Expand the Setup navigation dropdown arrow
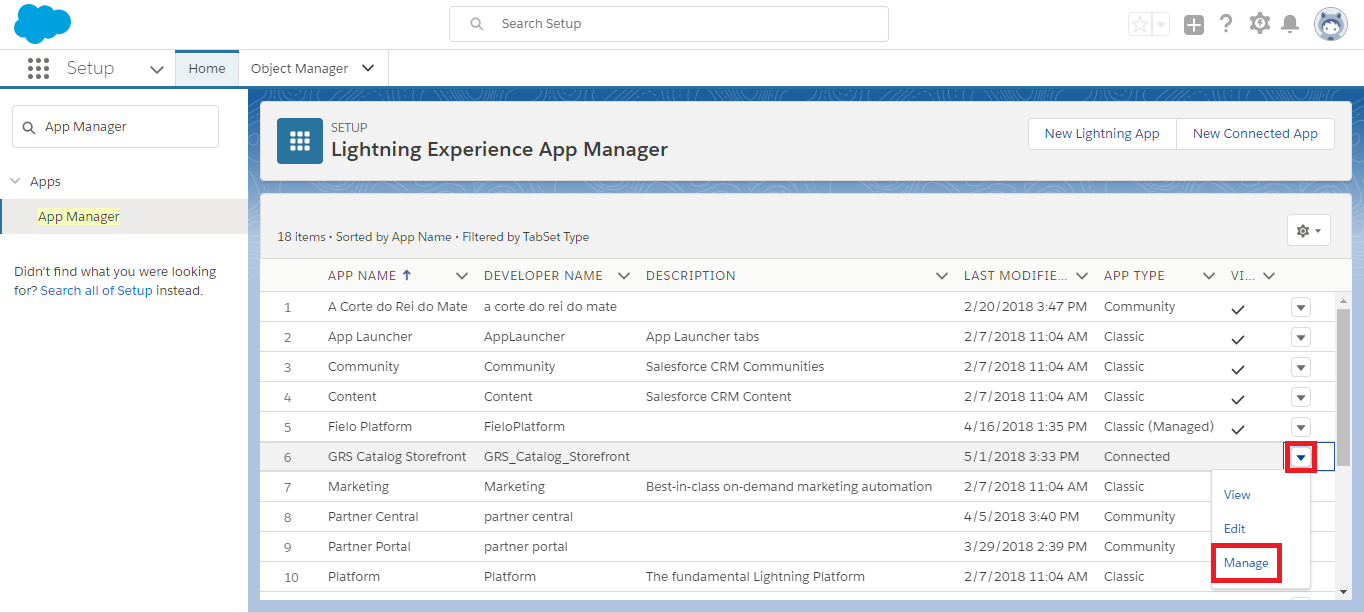The image size is (1364, 613). tap(156, 69)
